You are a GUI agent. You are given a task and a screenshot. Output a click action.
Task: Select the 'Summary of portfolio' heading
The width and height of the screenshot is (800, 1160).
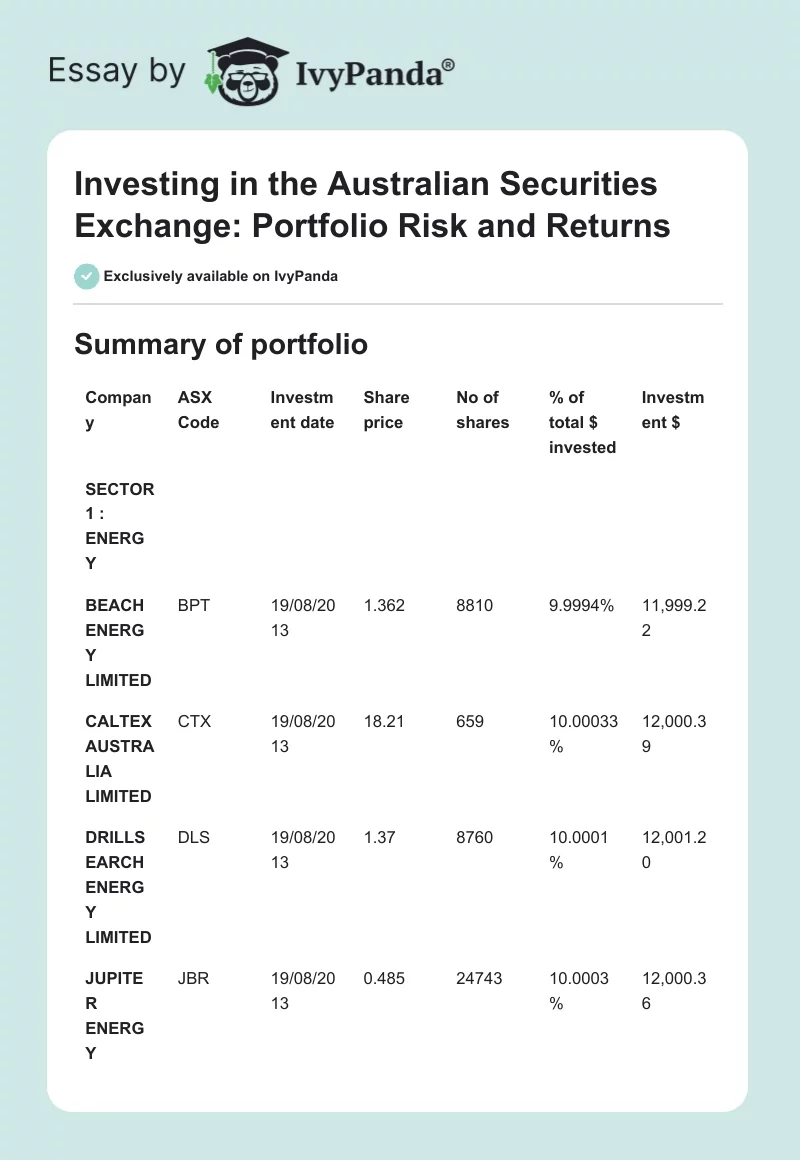tap(221, 344)
